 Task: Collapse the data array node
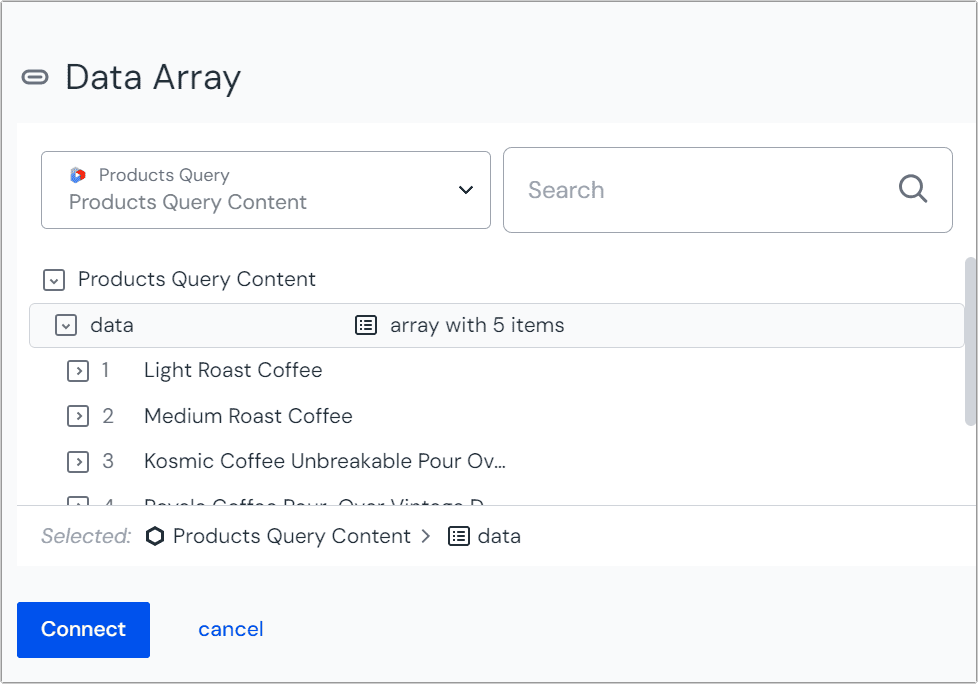click(x=66, y=325)
